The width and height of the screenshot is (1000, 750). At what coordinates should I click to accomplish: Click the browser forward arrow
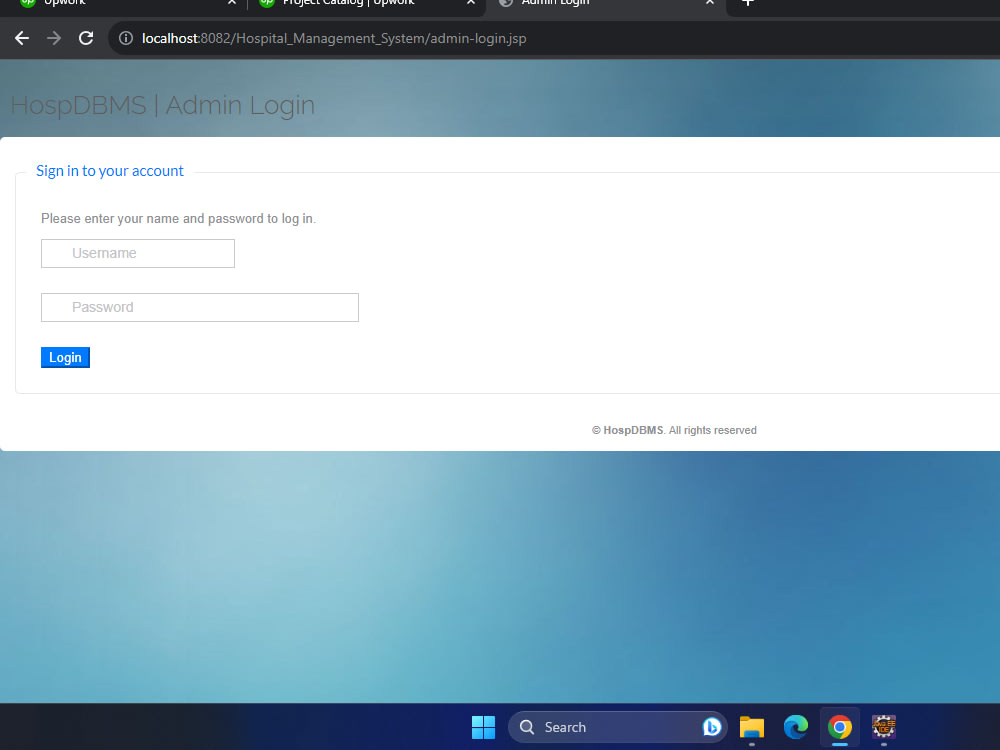click(x=54, y=38)
